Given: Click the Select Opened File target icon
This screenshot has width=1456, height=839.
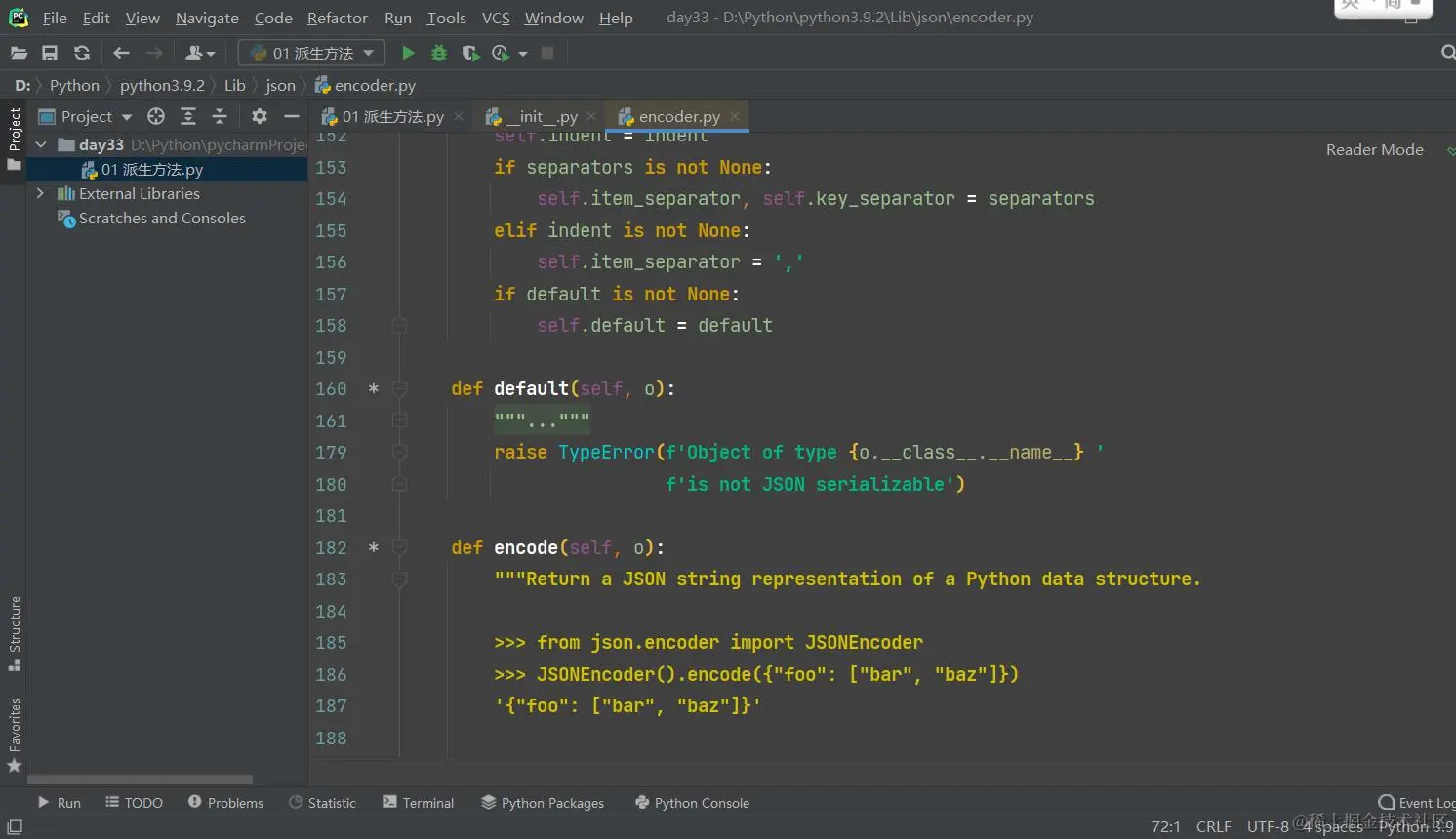Looking at the screenshot, I should tap(156, 116).
